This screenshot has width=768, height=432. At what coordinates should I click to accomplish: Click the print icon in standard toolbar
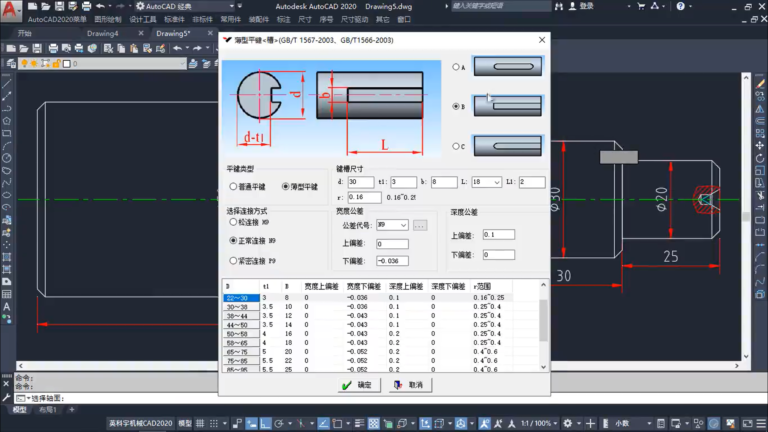pyautogui.click(x=53, y=48)
